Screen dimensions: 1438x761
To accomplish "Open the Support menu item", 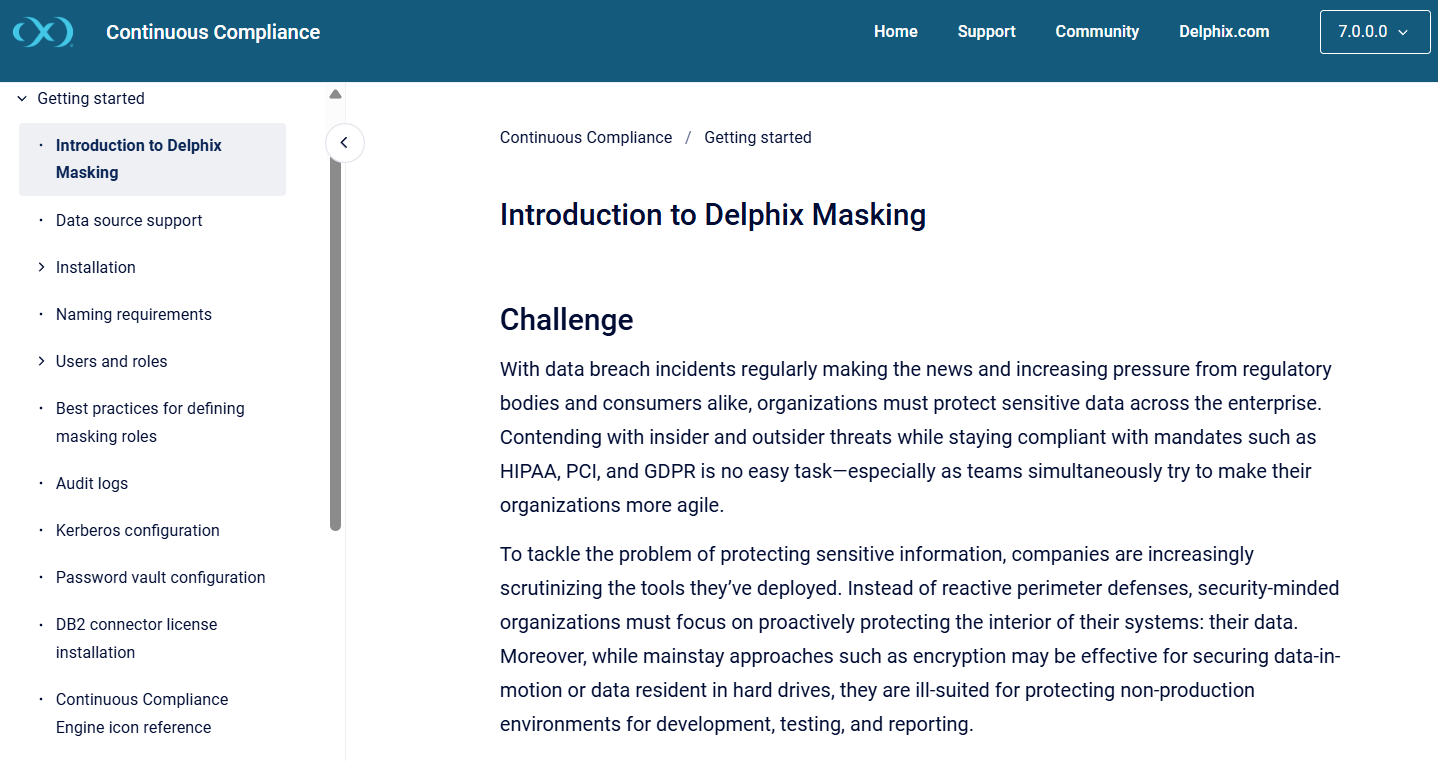I will (986, 31).
